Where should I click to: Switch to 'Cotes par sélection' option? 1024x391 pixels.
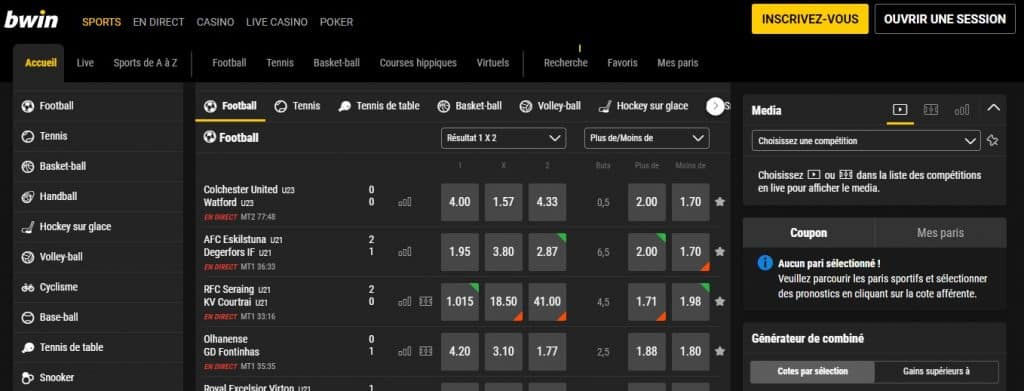pos(812,371)
